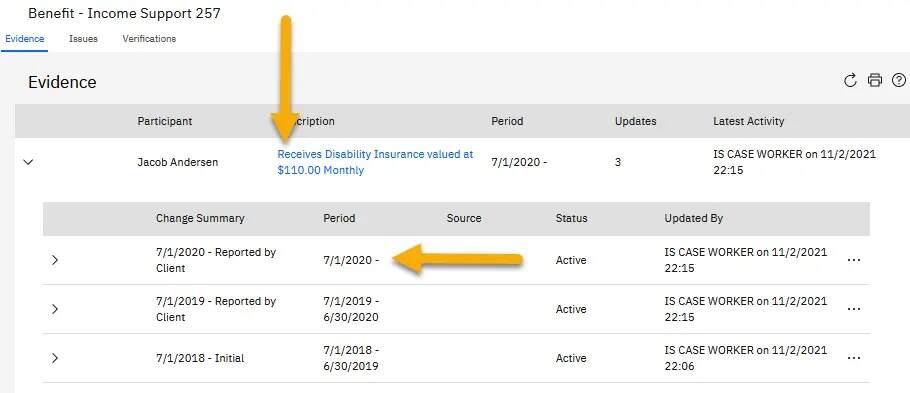The height and width of the screenshot is (393, 910).
Task: Open actions menu for 7/1/2018 Initial row
Action: click(x=854, y=359)
